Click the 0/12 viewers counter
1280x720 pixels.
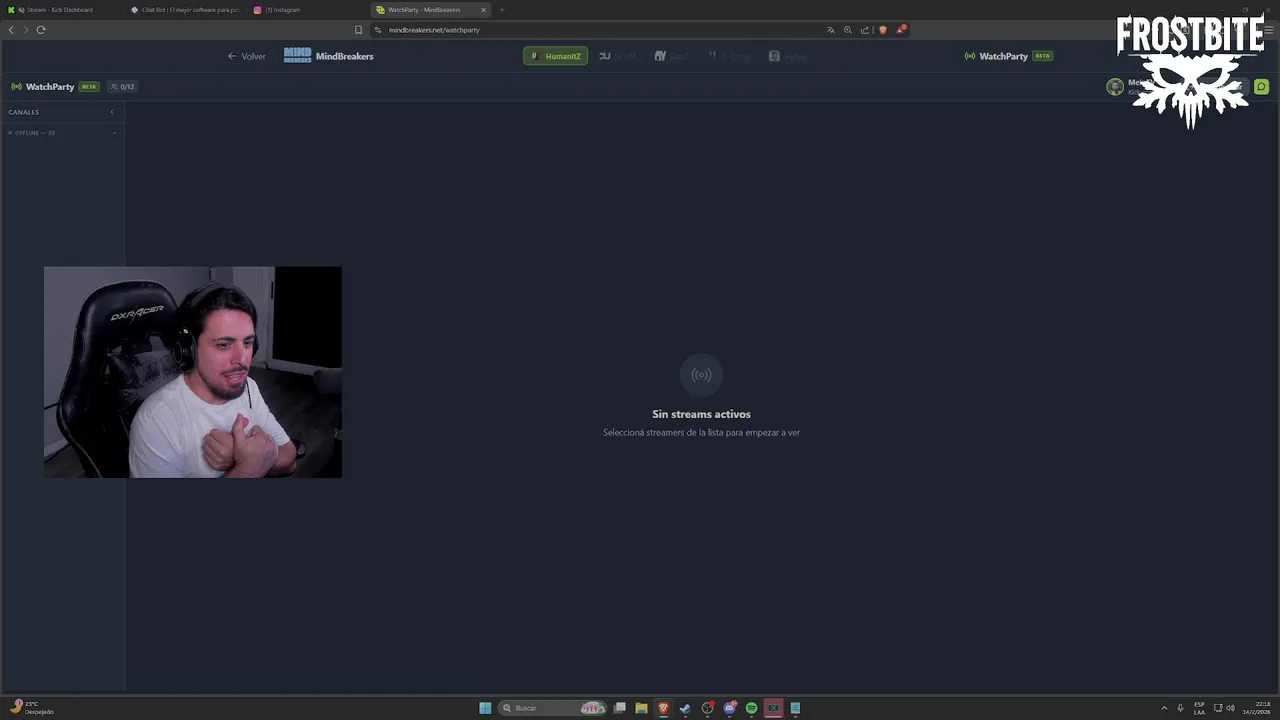click(x=122, y=87)
